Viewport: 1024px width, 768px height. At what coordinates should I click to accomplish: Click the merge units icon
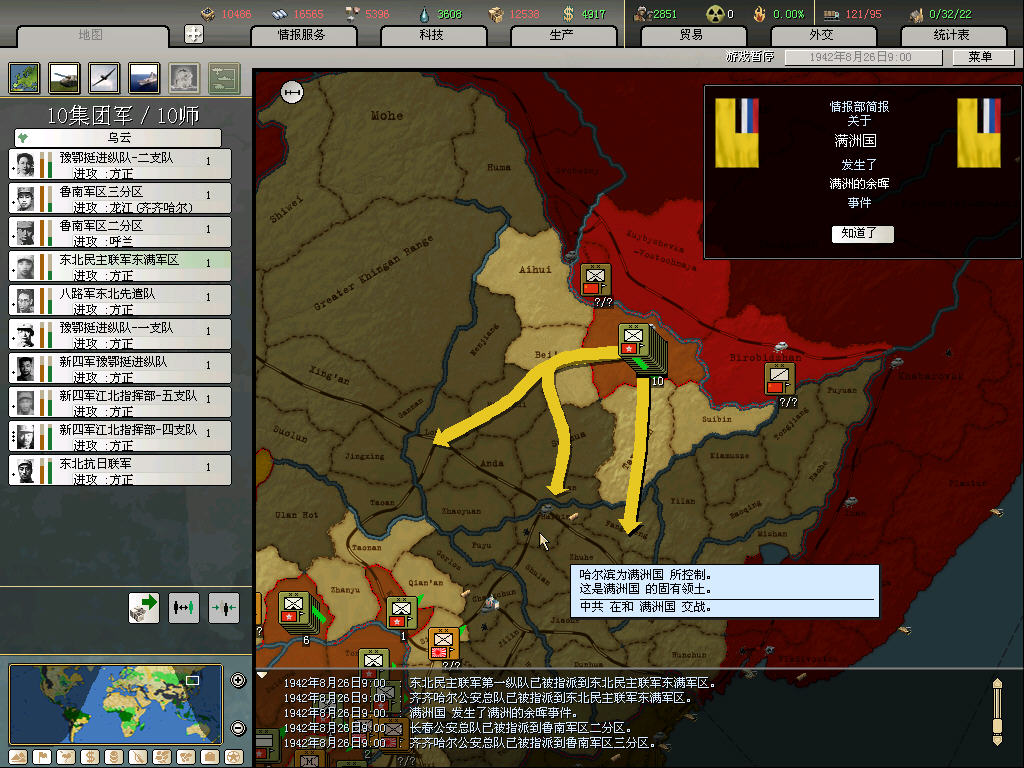pos(223,607)
